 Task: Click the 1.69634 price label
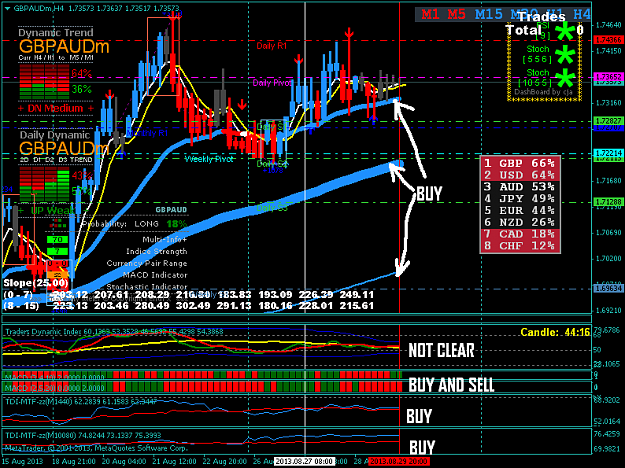coord(609,288)
